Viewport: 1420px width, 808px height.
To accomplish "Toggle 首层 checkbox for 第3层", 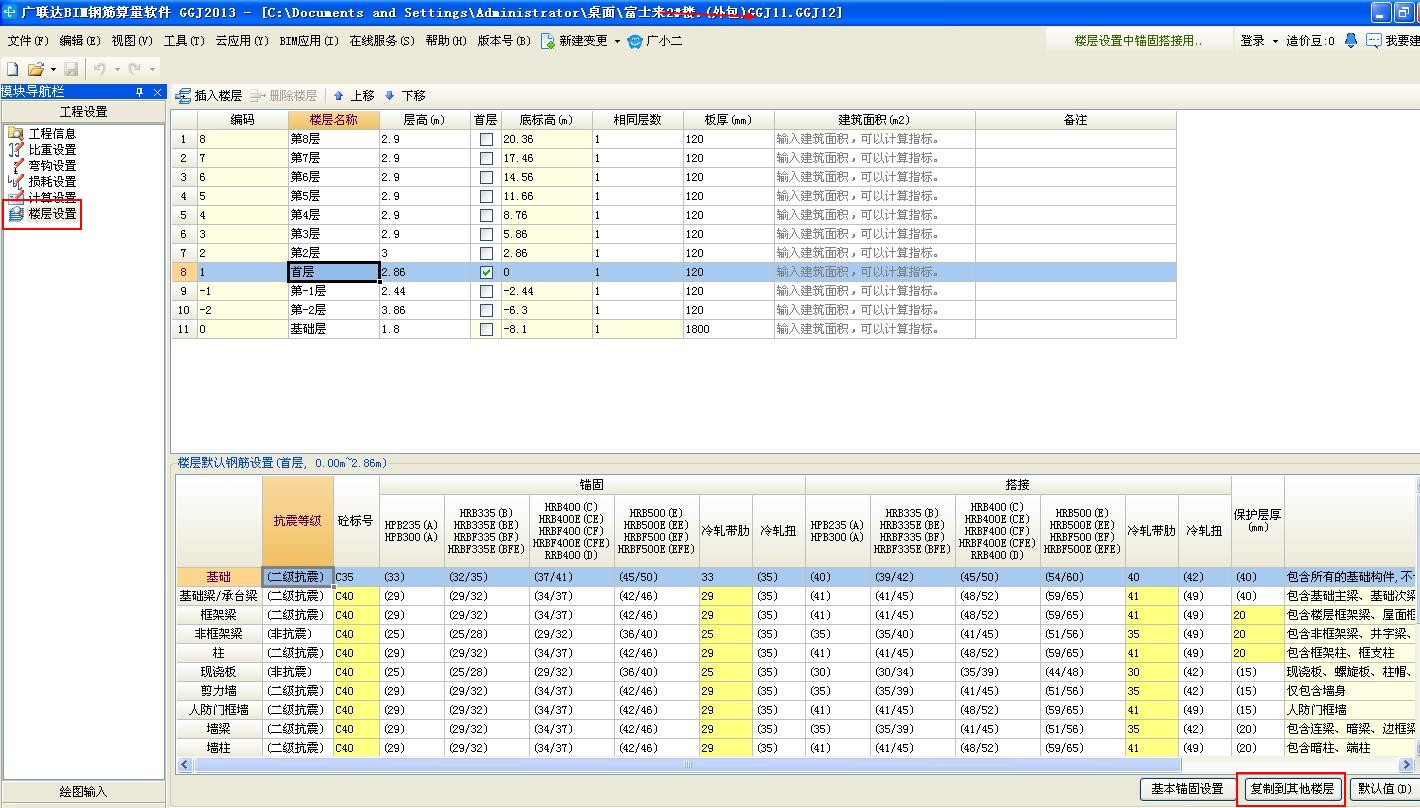I will [x=486, y=234].
